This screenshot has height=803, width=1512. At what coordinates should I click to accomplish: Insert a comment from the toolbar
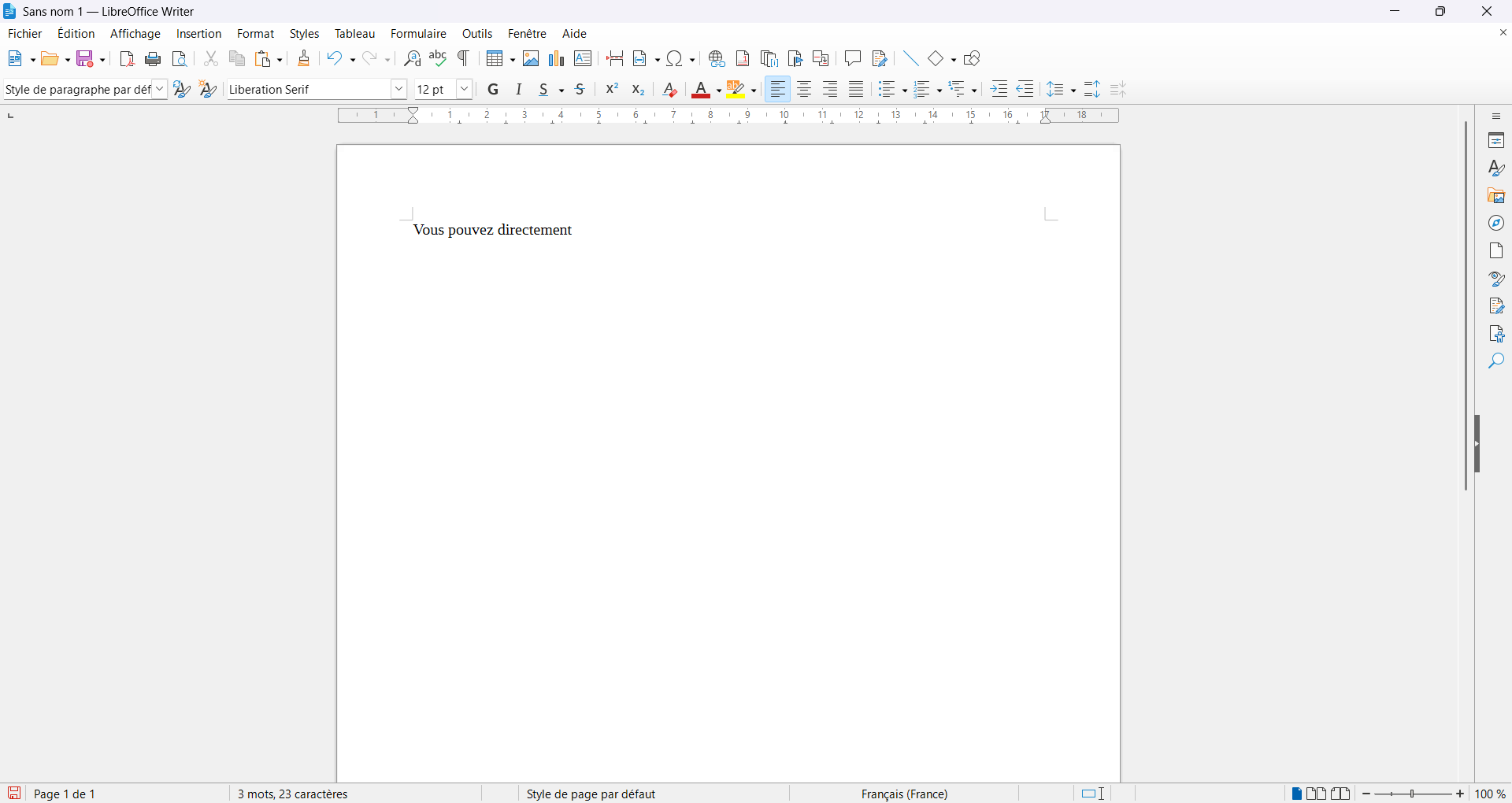853,59
